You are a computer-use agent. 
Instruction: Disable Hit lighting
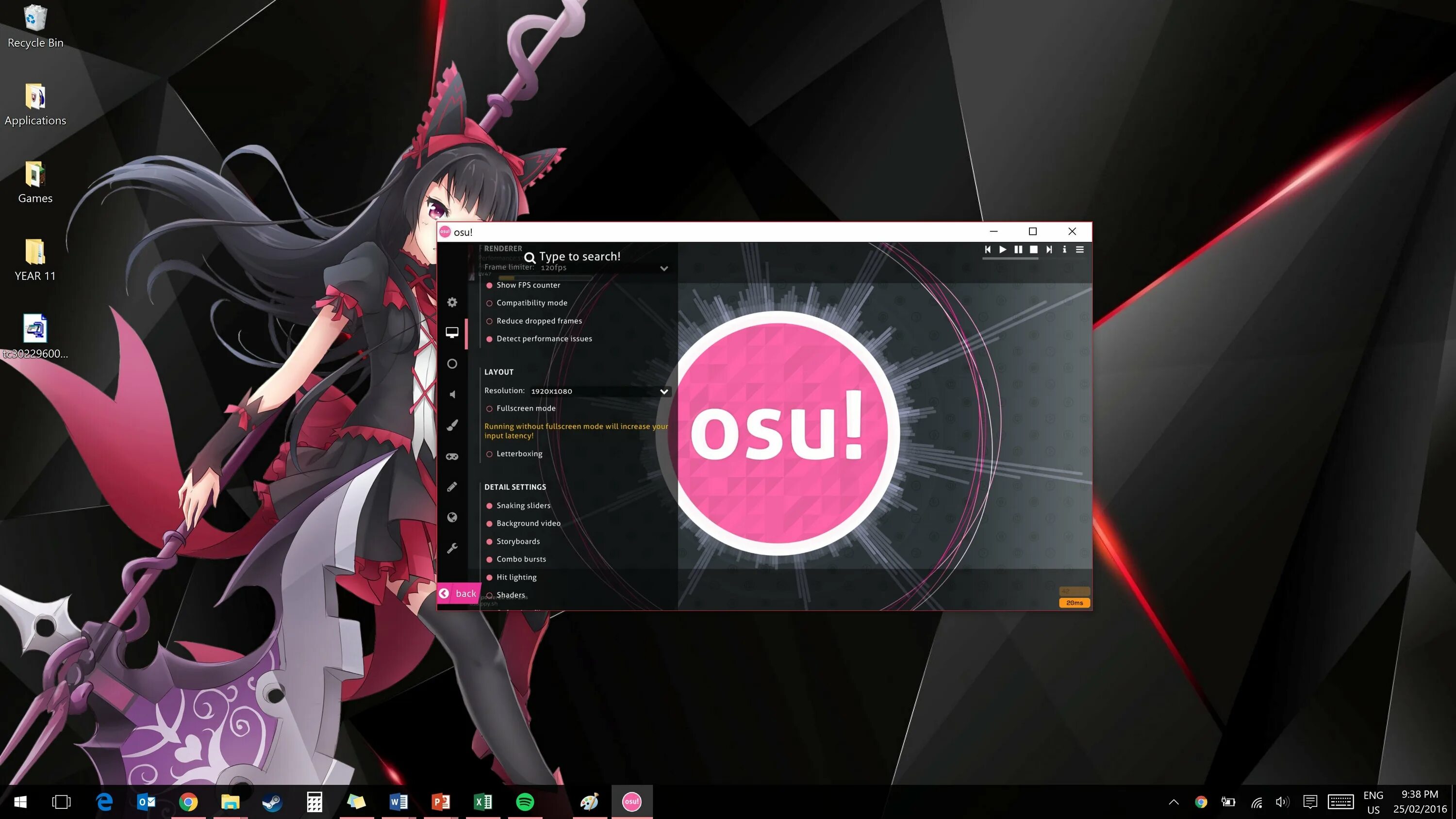click(x=511, y=577)
